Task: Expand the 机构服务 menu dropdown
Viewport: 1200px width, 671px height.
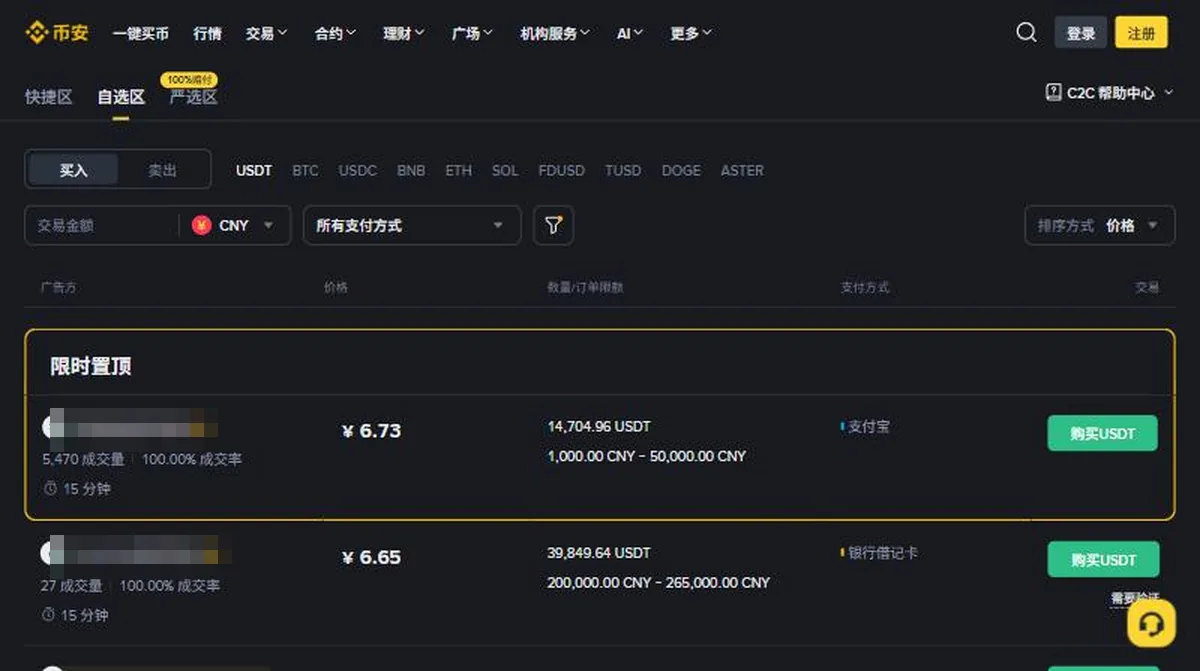Action: (555, 33)
